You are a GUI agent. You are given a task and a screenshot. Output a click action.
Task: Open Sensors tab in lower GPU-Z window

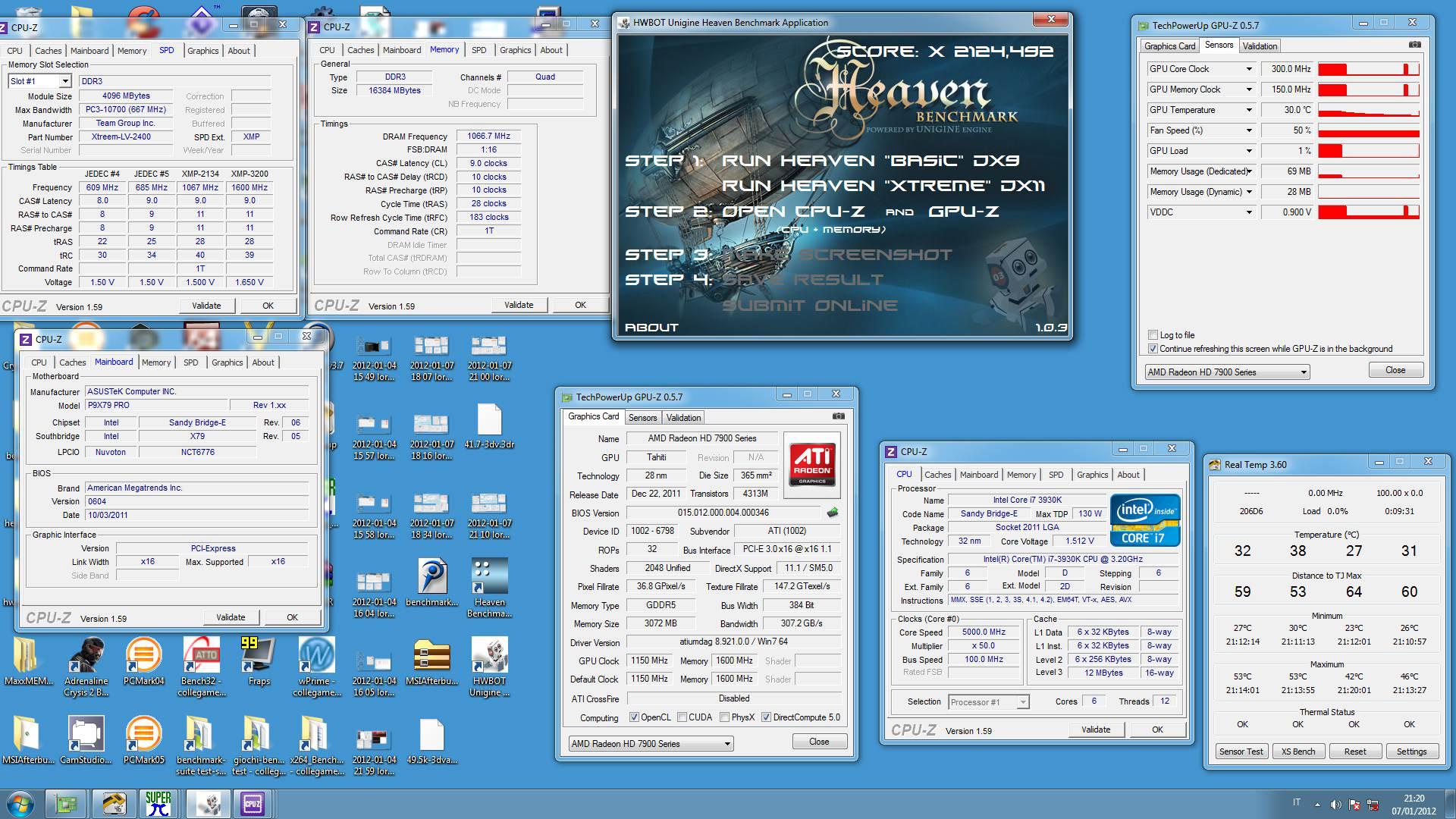[x=642, y=418]
